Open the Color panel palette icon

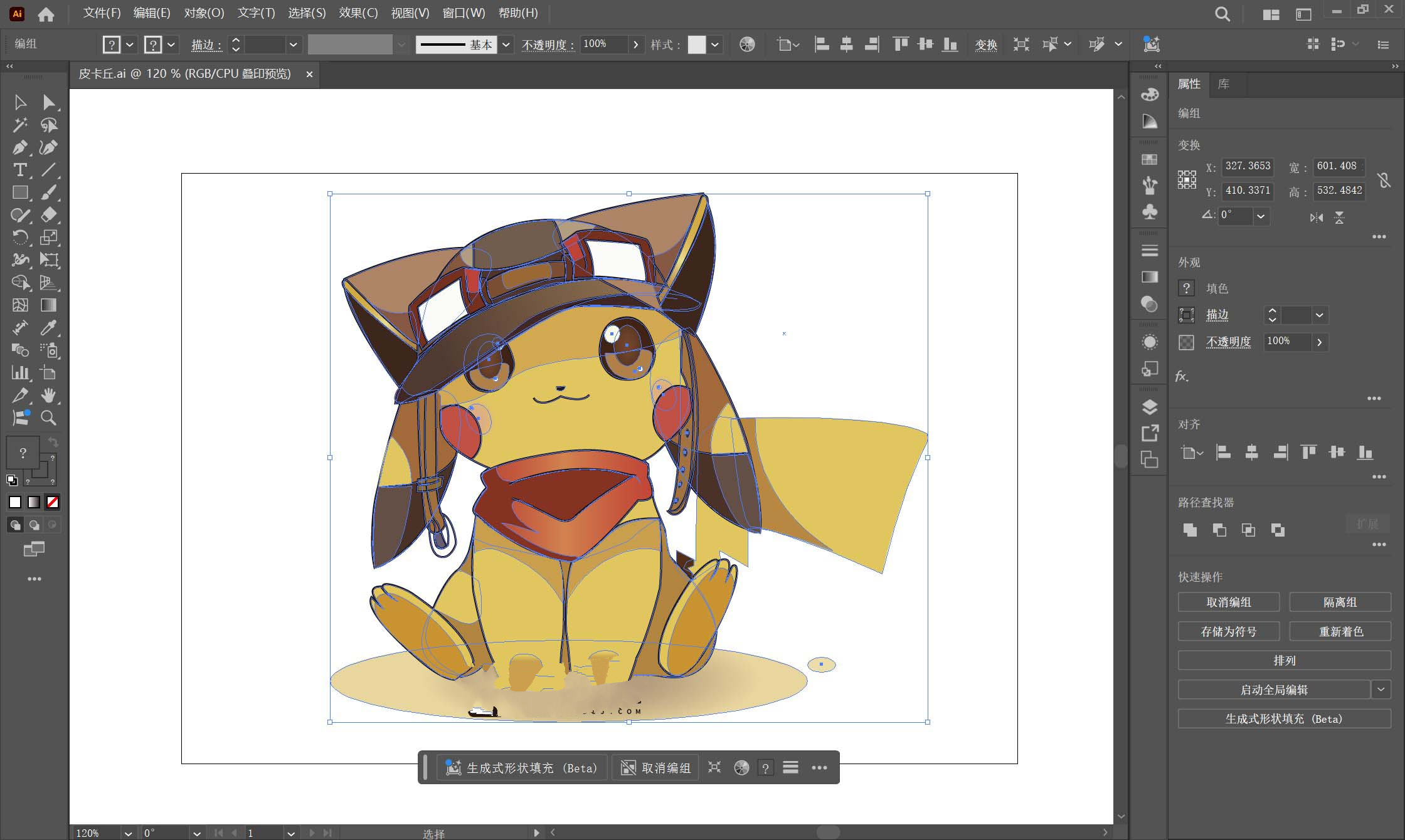pos(1149,95)
